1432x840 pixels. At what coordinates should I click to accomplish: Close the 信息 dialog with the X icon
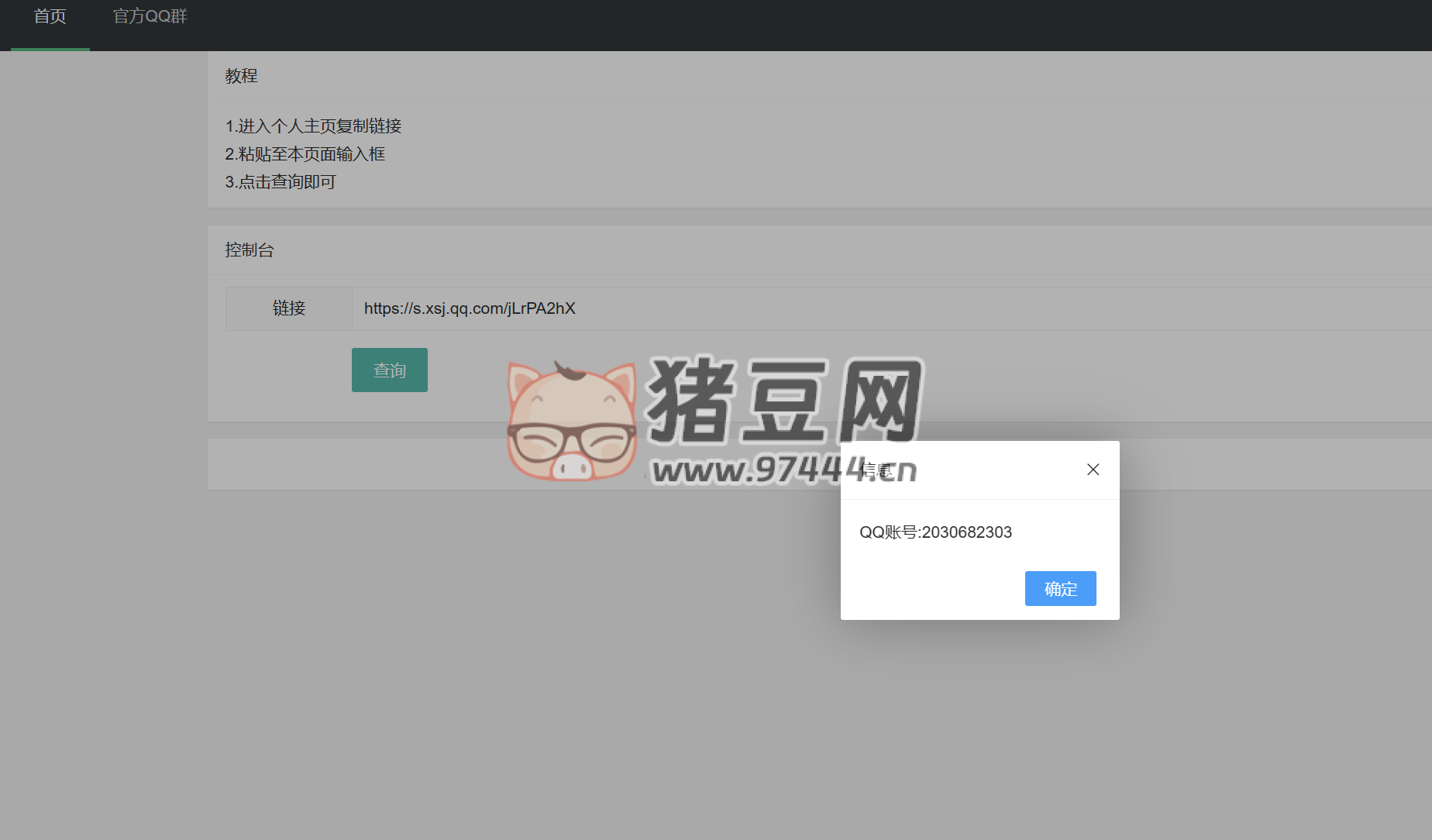click(x=1093, y=470)
